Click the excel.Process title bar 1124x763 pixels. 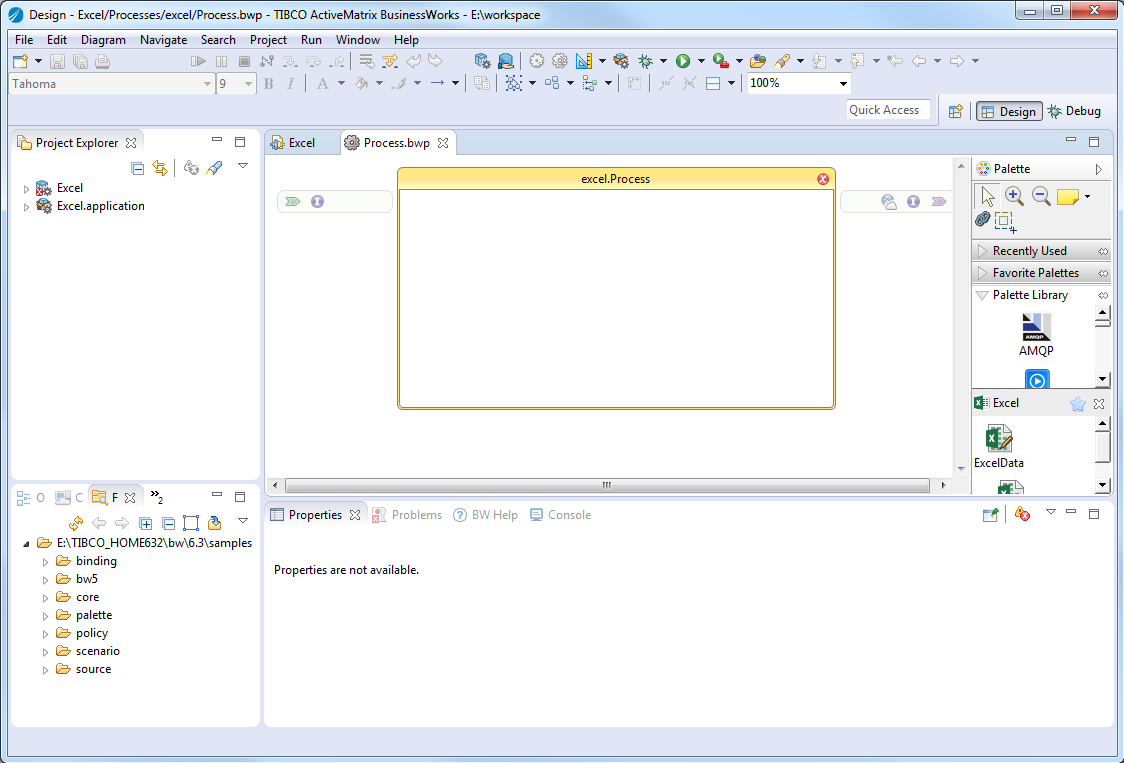click(x=616, y=179)
